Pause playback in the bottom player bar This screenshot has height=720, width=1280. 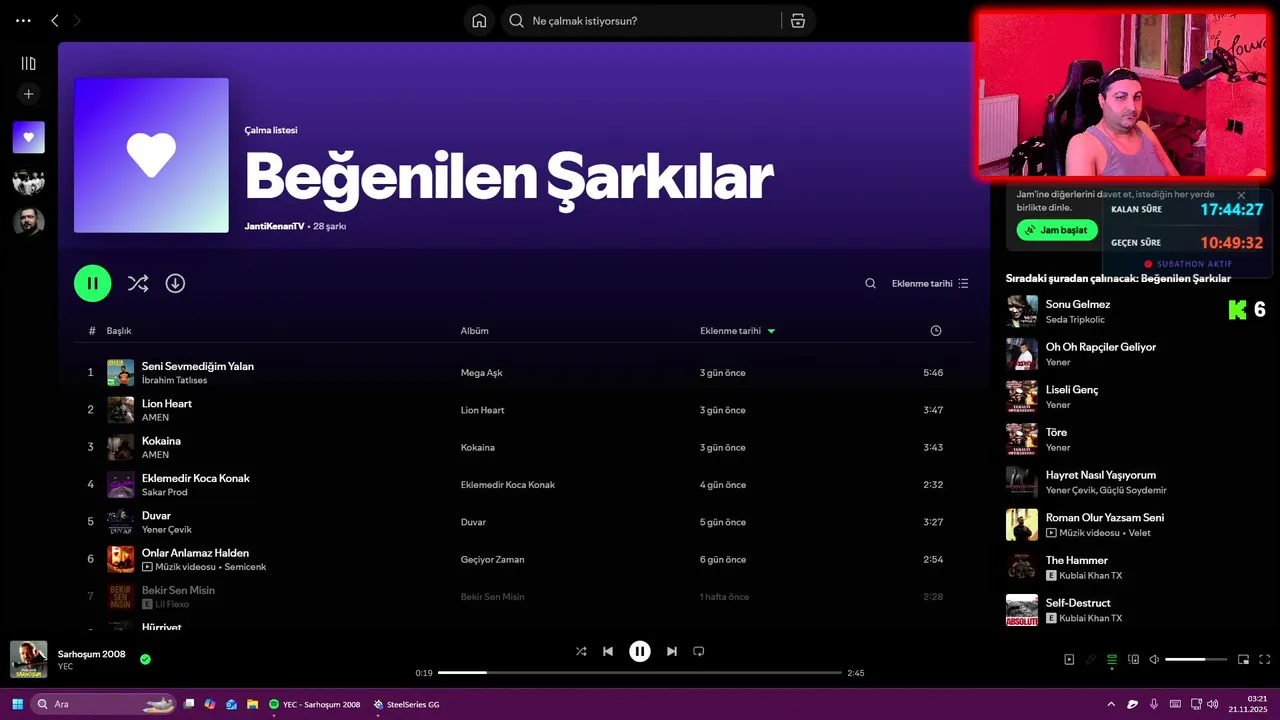pos(640,651)
